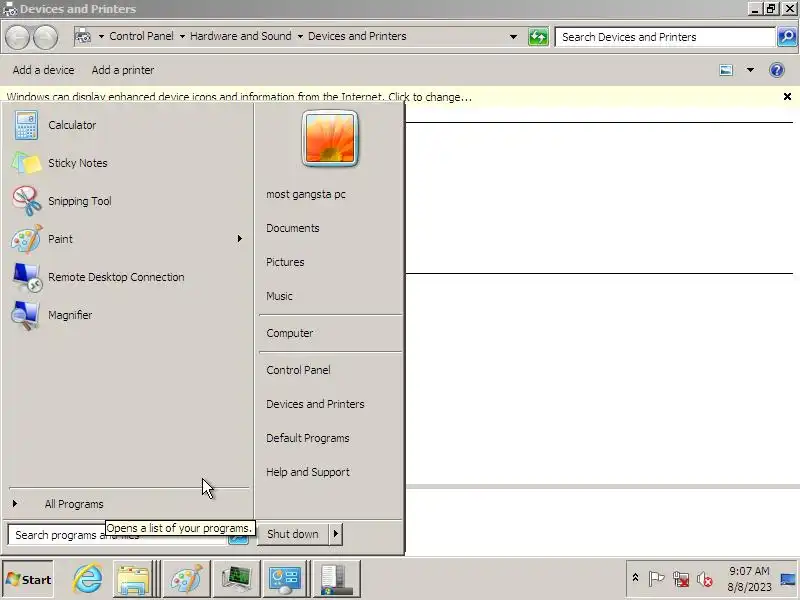Viewport: 800px width, 600px height.
Task: Select Devices and Printers in the breadcrumb
Action: point(357,36)
